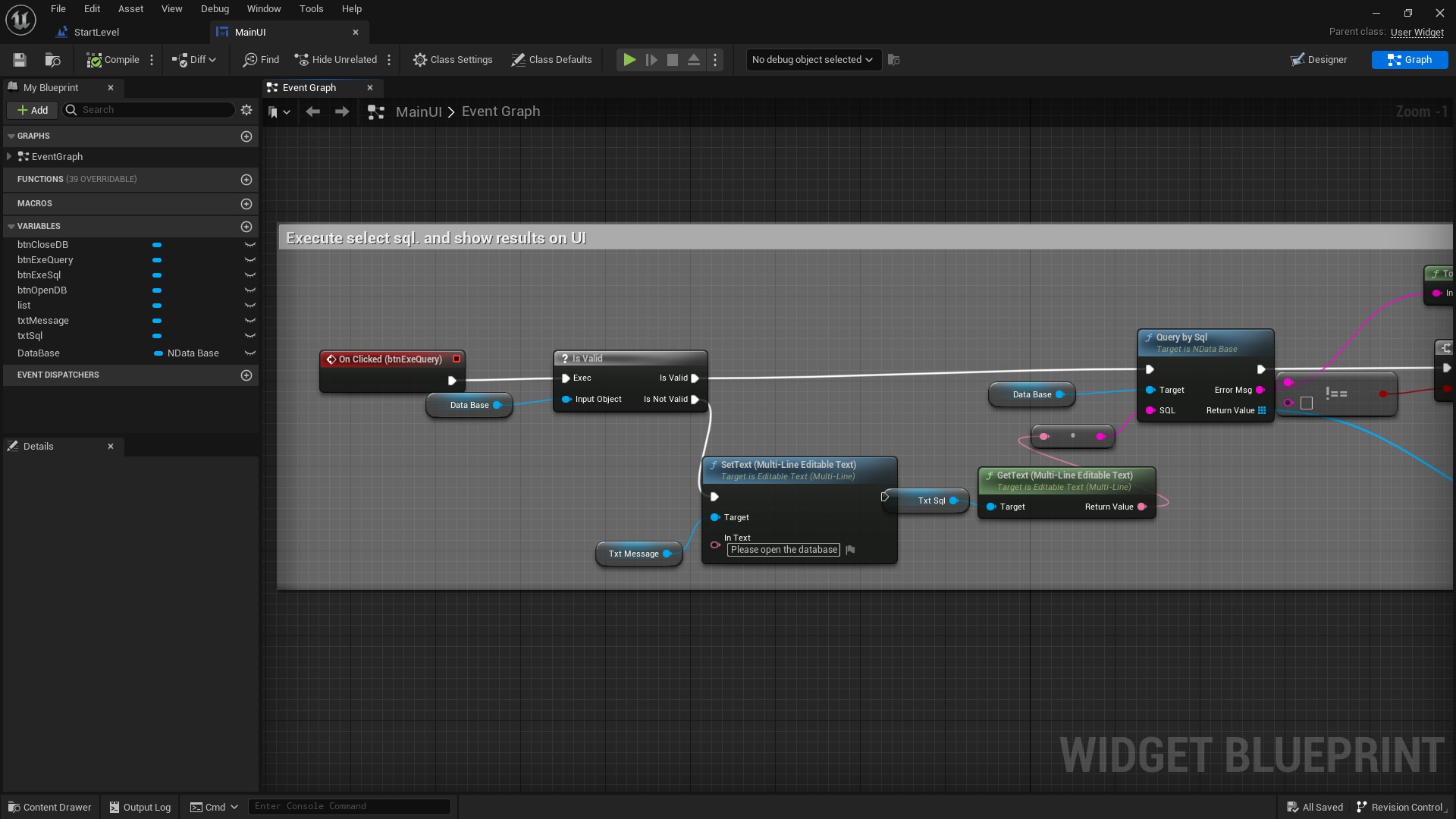Viewport: 1456px width, 819px height.
Task: Click the Save blueprint icon
Action: [20, 60]
